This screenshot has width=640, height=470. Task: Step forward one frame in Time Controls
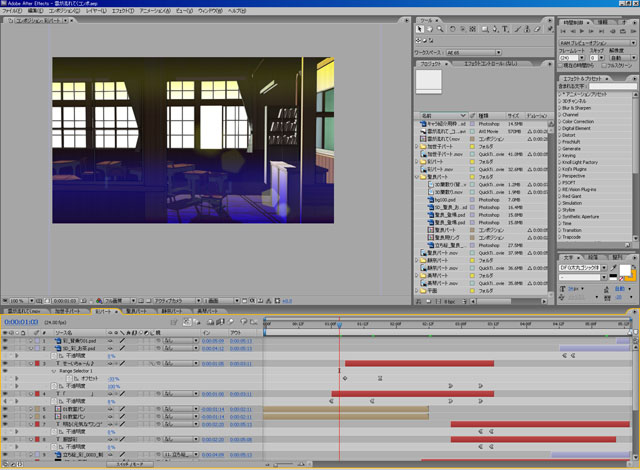(x=591, y=31)
